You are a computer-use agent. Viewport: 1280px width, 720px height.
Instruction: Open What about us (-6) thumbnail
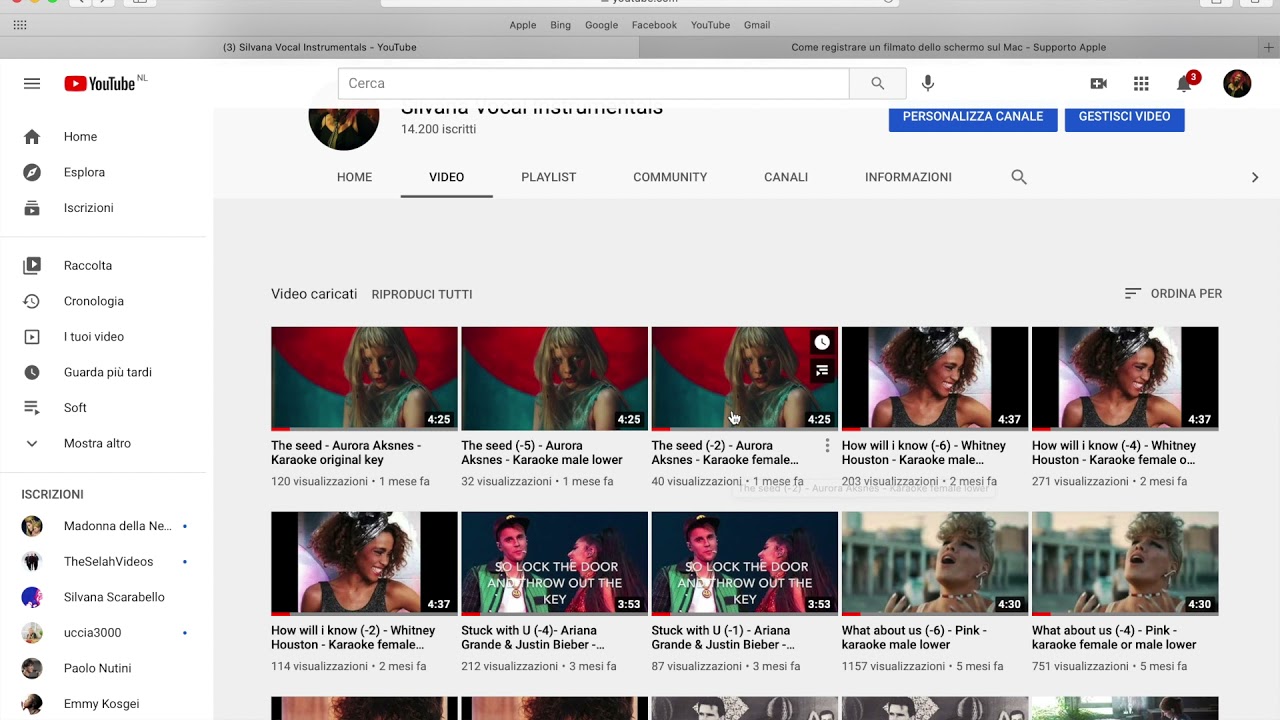(x=935, y=564)
